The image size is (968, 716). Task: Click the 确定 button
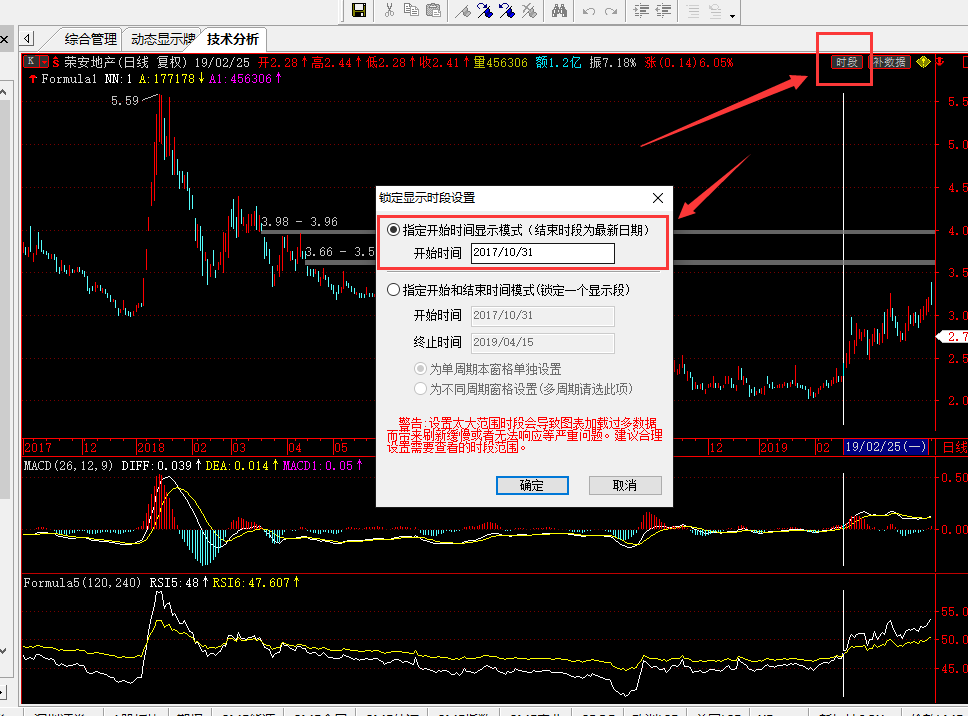[x=532, y=485]
